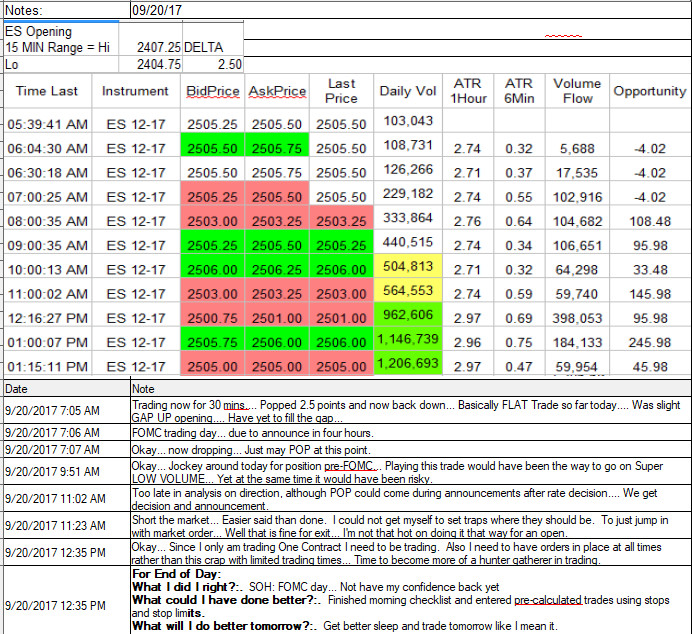Select the date cell 09/20/17
The height and width of the screenshot is (634, 692).
[x=410, y=10]
